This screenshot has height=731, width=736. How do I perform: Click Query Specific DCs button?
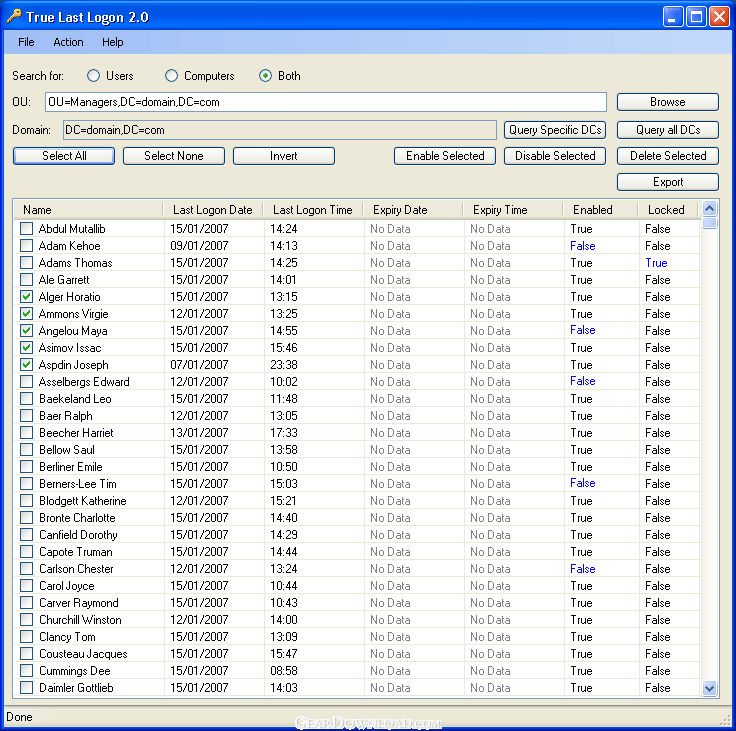point(555,130)
